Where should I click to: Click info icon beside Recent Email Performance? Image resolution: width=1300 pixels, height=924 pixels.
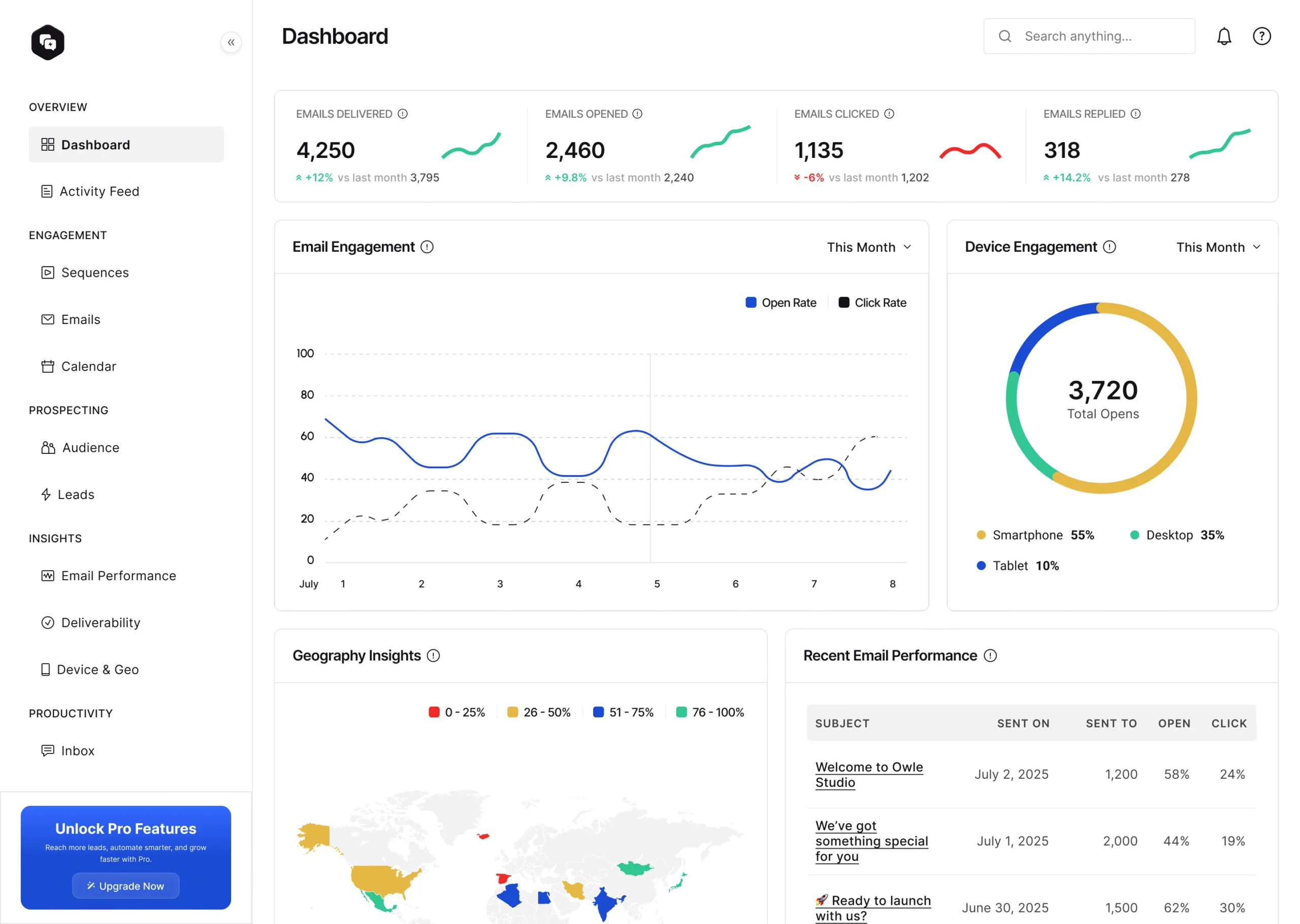point(990,655)
